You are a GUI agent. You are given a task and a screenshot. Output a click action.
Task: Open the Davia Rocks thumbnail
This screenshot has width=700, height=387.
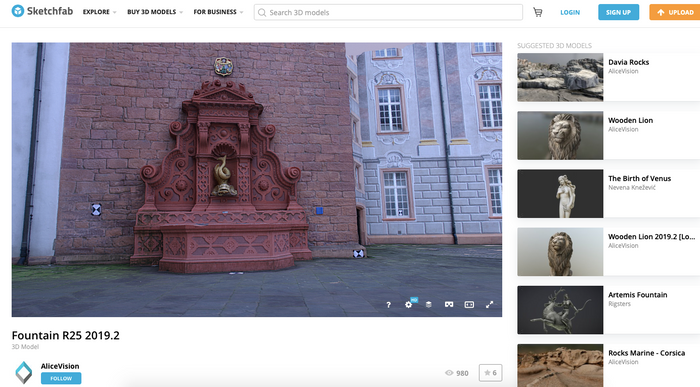pyautogui.click(x=560, y=77)
